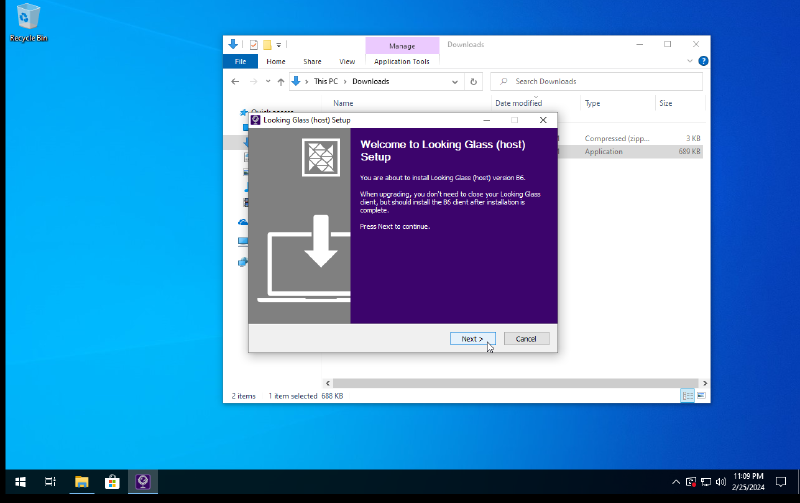Open File Explorer help

point(703,61)
